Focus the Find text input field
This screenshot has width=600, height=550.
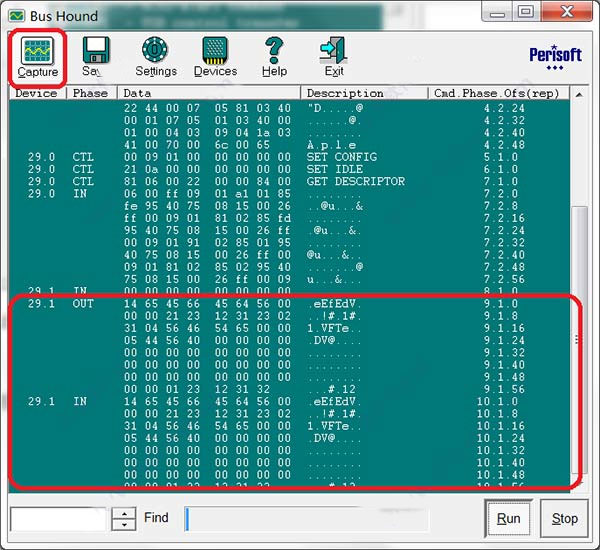pos(58,518)
